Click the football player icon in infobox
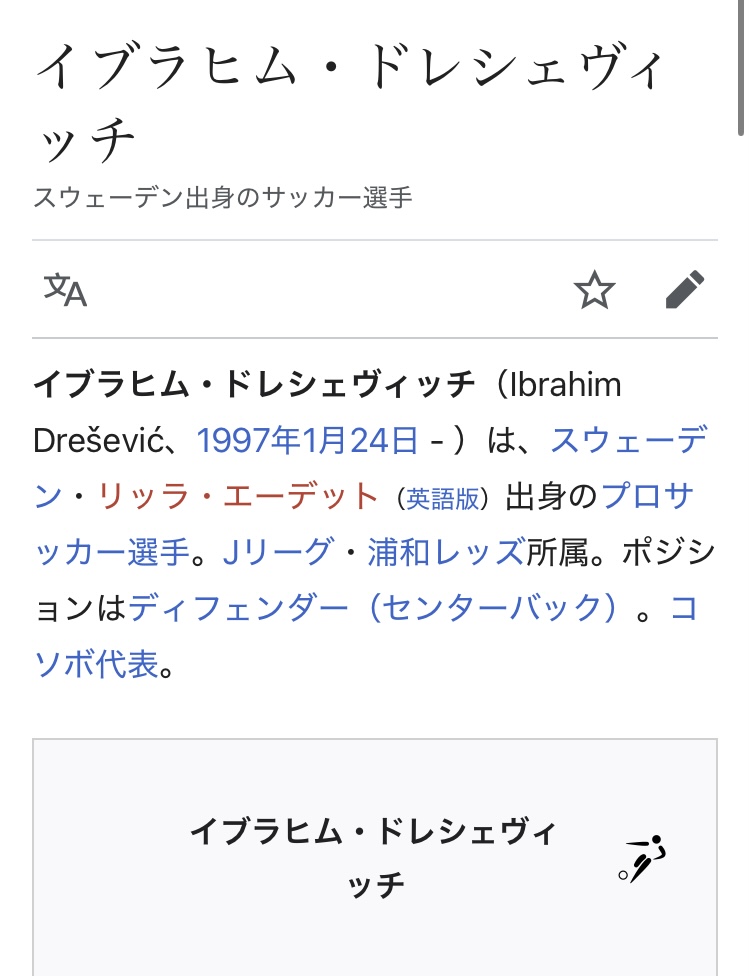The width and height of the screenshot is (750, 976). coord(642,858)
